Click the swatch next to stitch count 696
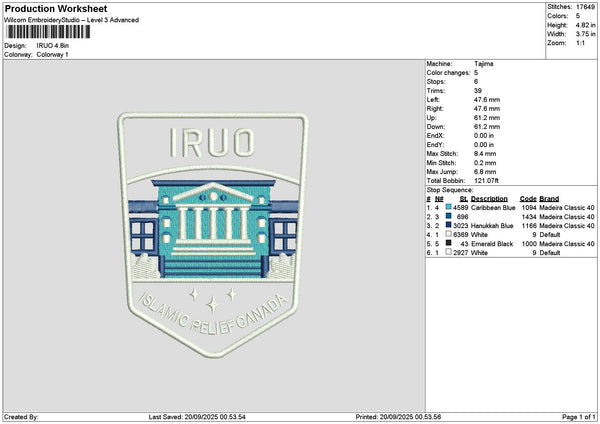 [x=448, y=216]
